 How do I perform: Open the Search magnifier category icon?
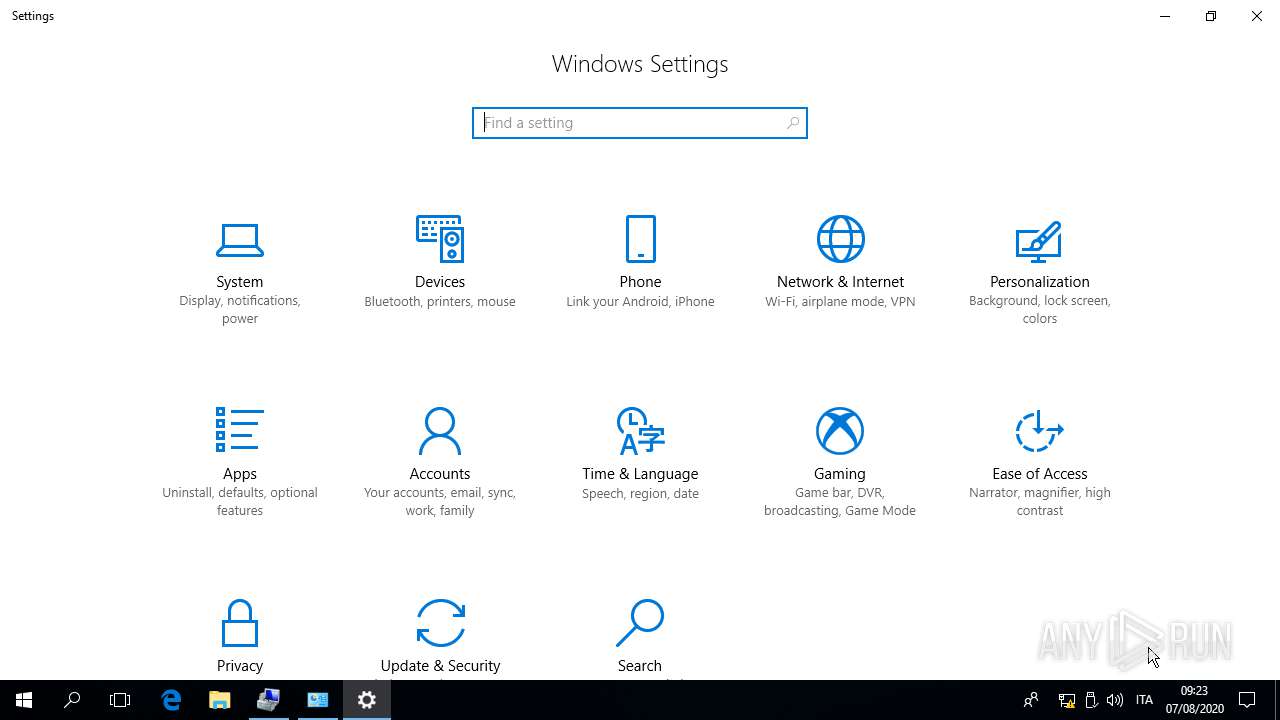(640, 623)
